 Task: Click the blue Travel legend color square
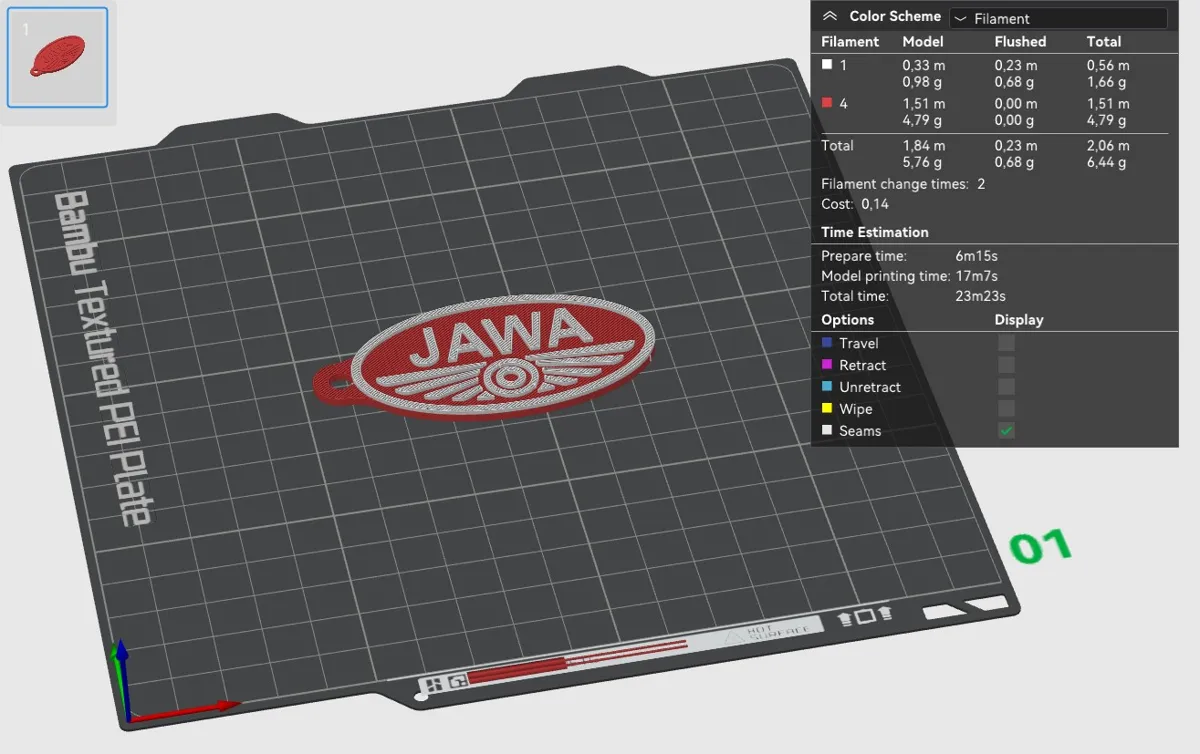[x=827, y=343]
